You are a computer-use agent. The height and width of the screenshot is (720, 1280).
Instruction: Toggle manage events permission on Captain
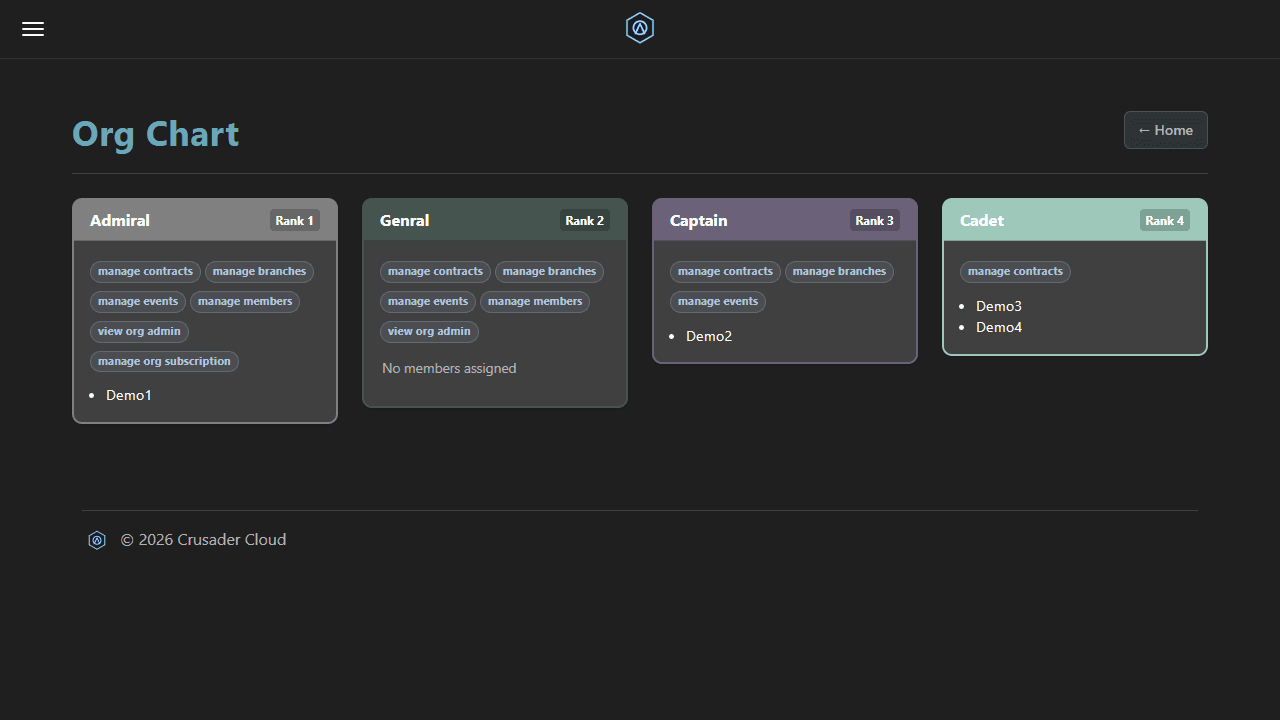717,301
